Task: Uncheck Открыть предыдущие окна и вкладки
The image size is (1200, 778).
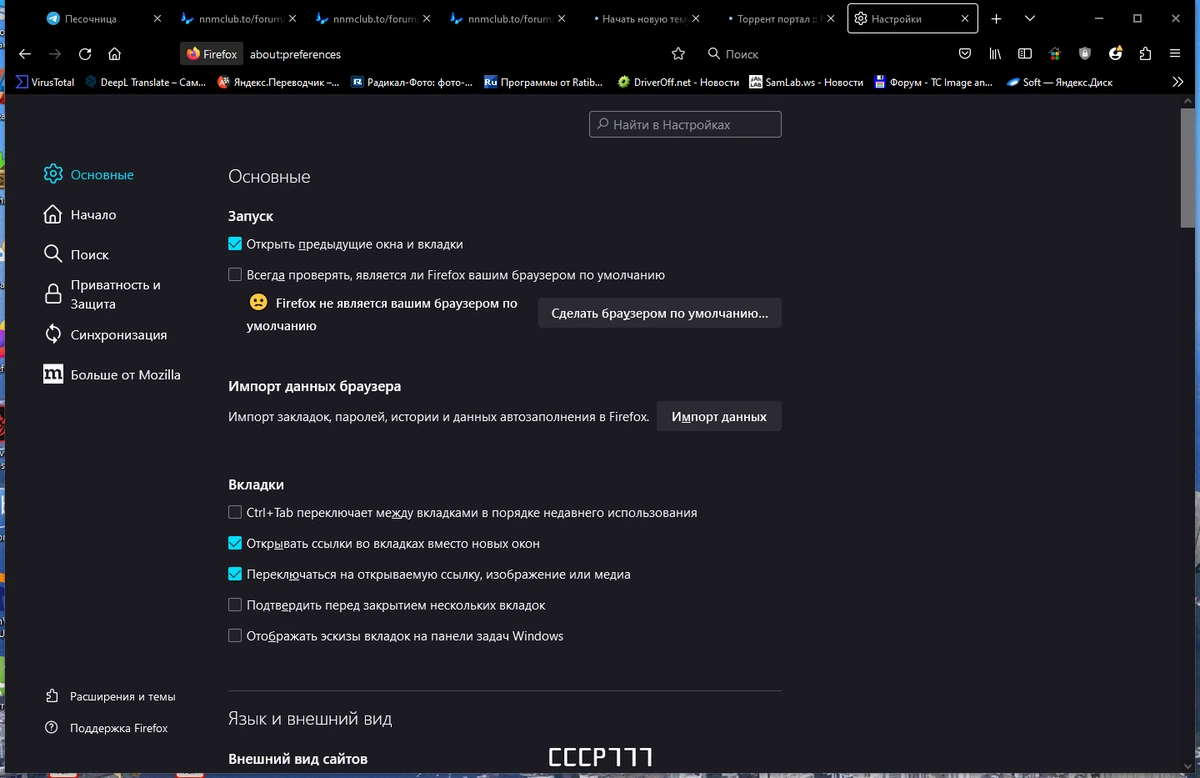Action: [235, 244]
